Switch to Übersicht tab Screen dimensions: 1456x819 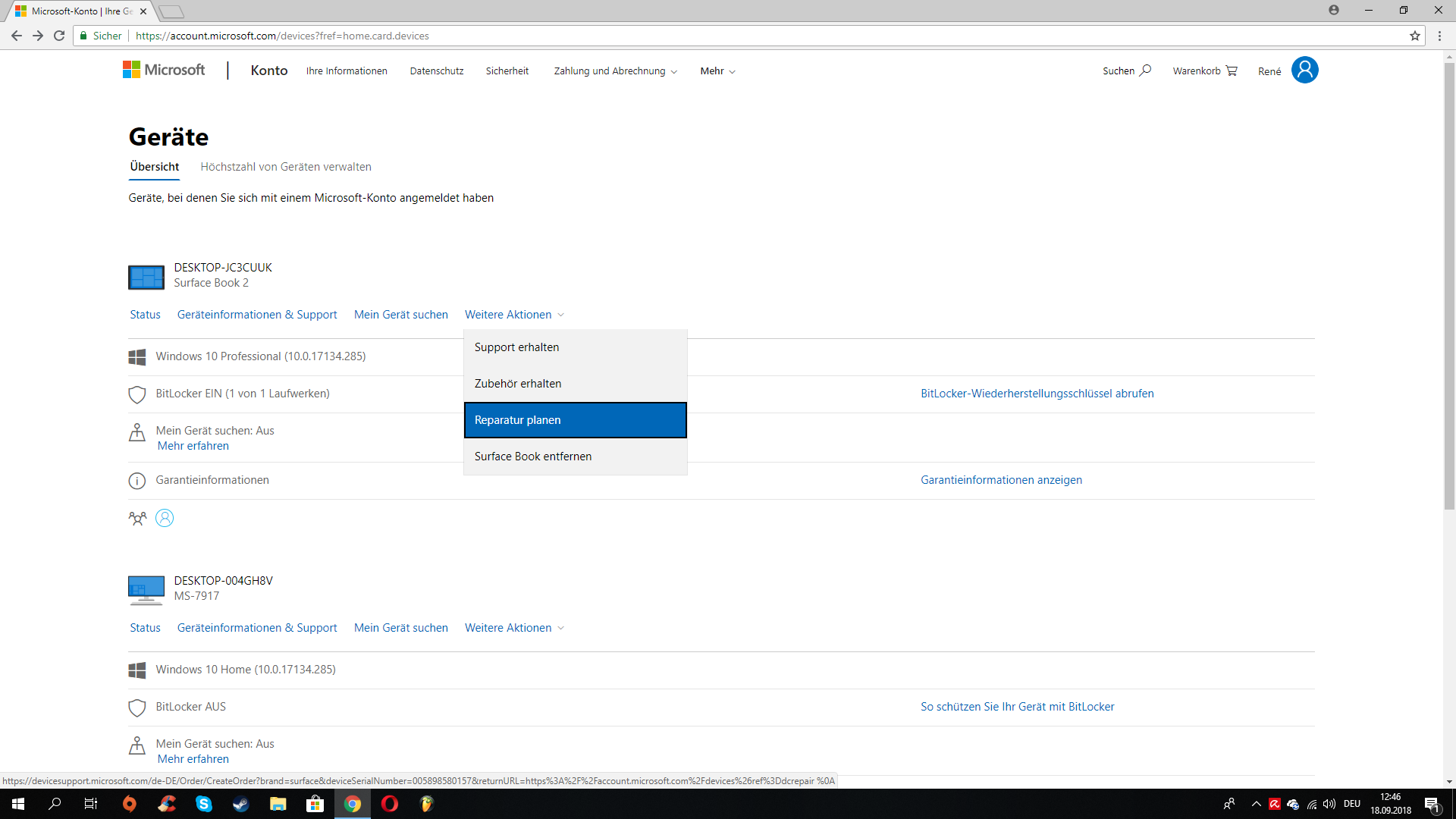click(x=155, y=167)
